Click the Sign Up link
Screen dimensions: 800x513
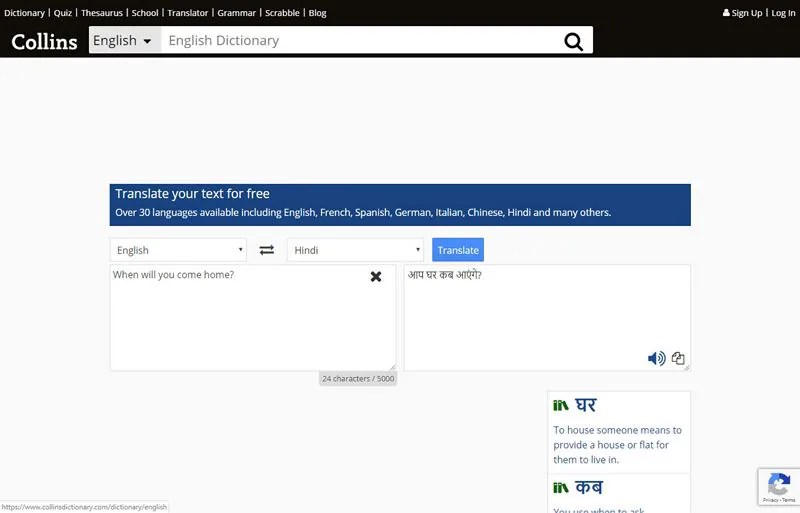tap(742, 13)
